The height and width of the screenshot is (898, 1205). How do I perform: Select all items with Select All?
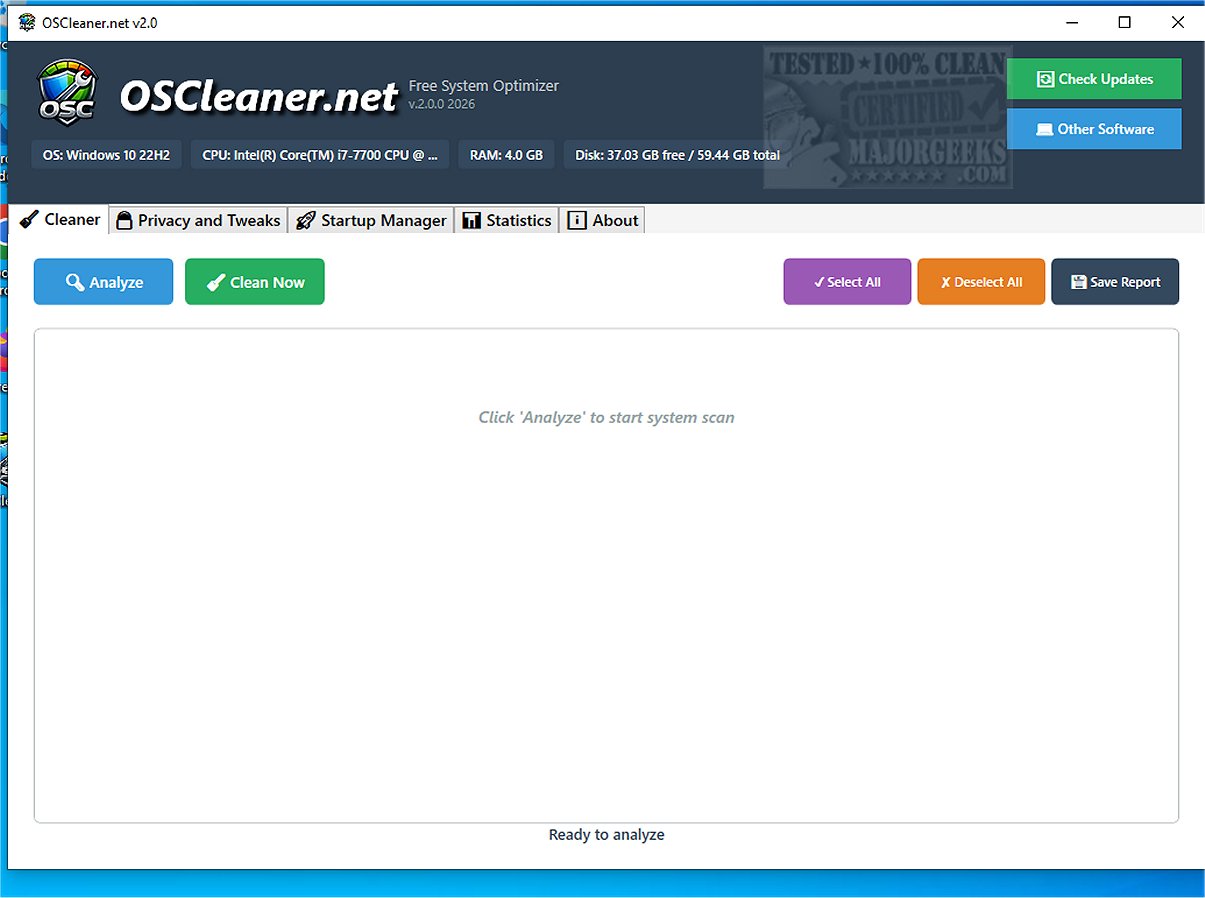[x=847, y=282]
